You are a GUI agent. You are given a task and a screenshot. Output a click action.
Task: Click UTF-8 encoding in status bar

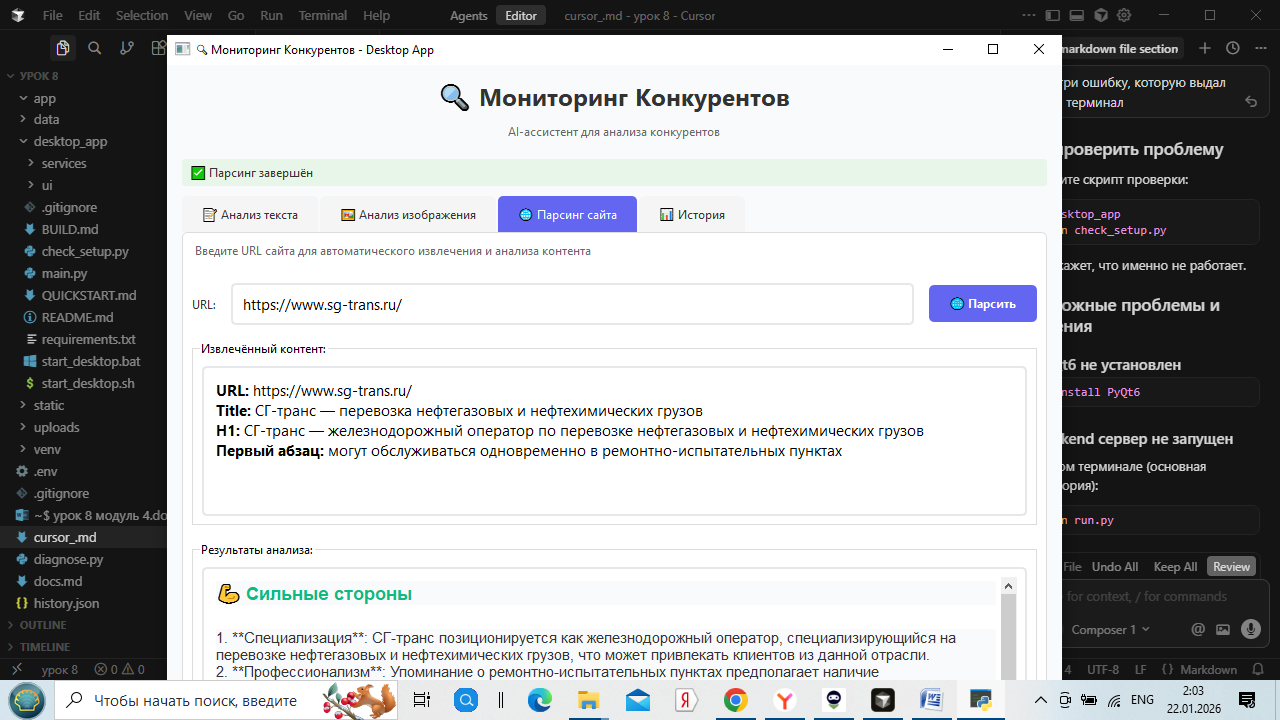(1103, 669)
